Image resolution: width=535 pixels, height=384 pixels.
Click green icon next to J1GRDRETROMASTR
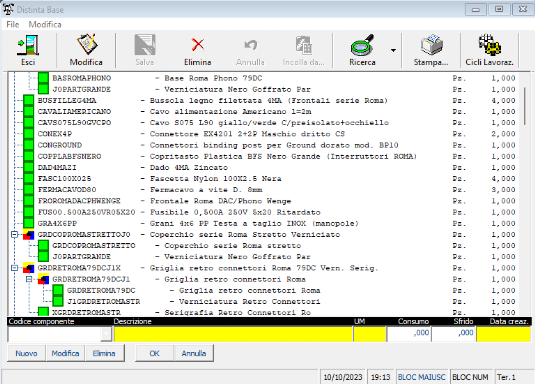click(58, 301)
